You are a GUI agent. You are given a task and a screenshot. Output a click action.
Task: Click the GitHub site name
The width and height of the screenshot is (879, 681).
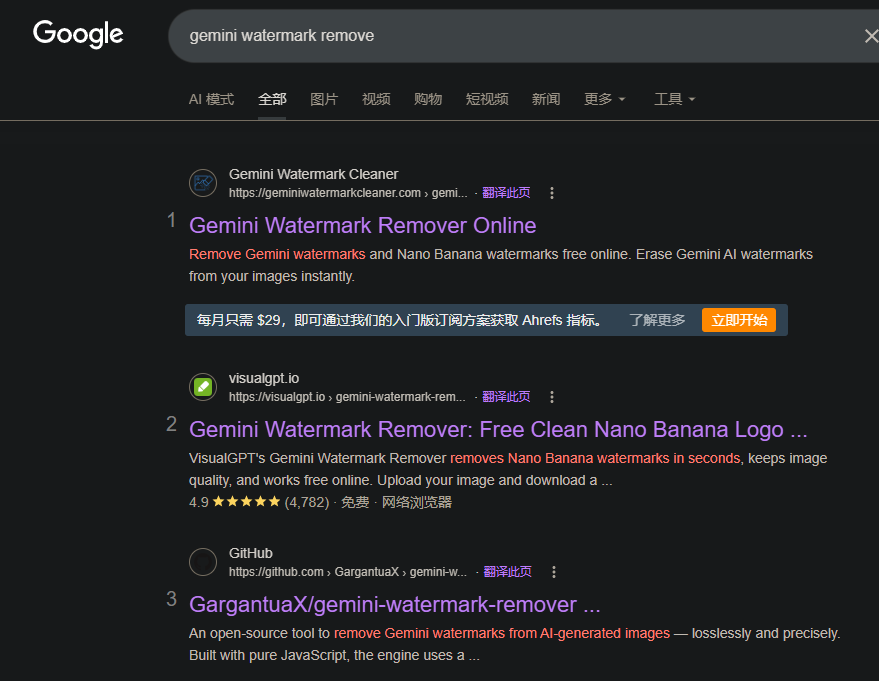click(x=251, y=553)
